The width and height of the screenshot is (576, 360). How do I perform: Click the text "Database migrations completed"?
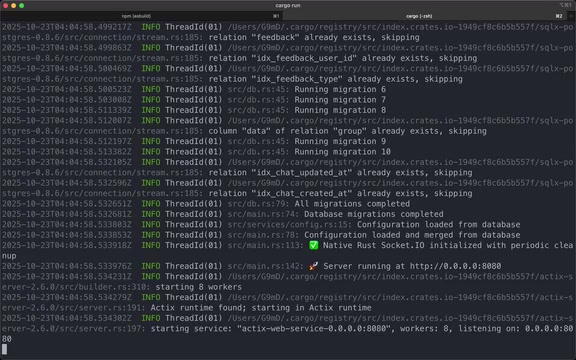click(374, 214)
